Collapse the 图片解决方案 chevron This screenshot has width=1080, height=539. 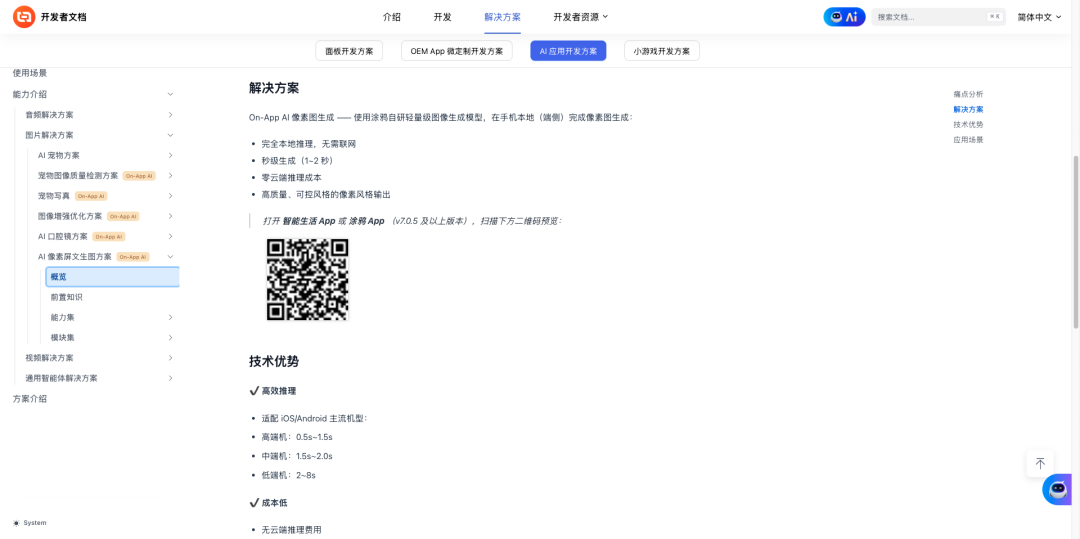tap(170, 135)
